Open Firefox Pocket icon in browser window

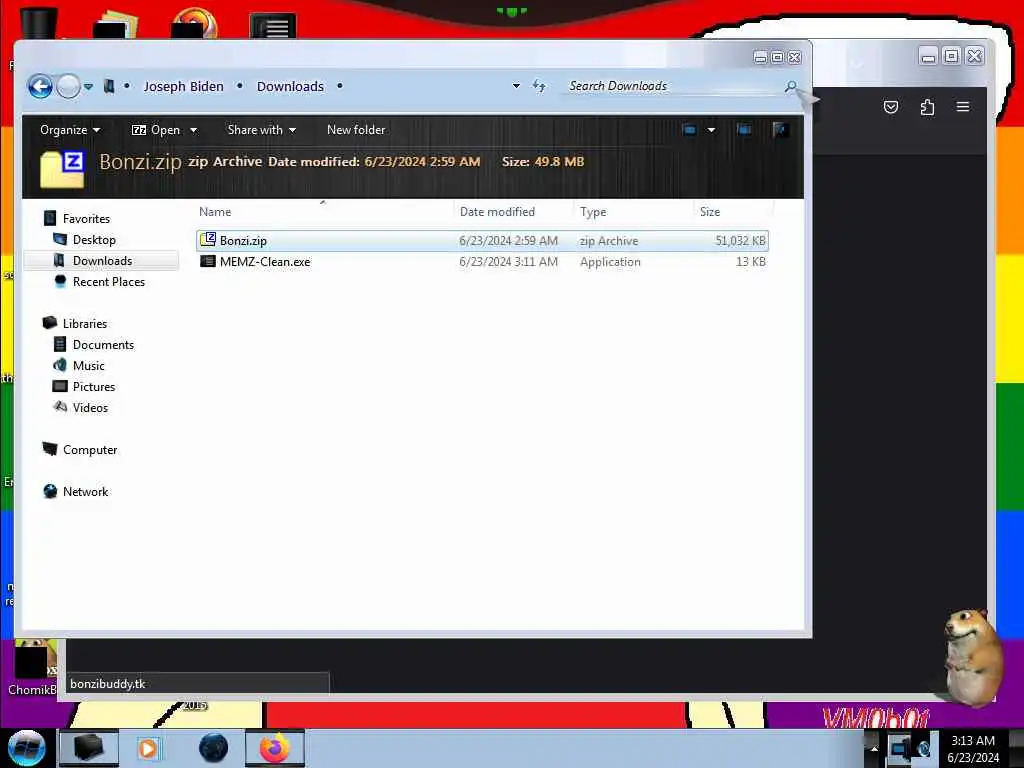[891, 107]
